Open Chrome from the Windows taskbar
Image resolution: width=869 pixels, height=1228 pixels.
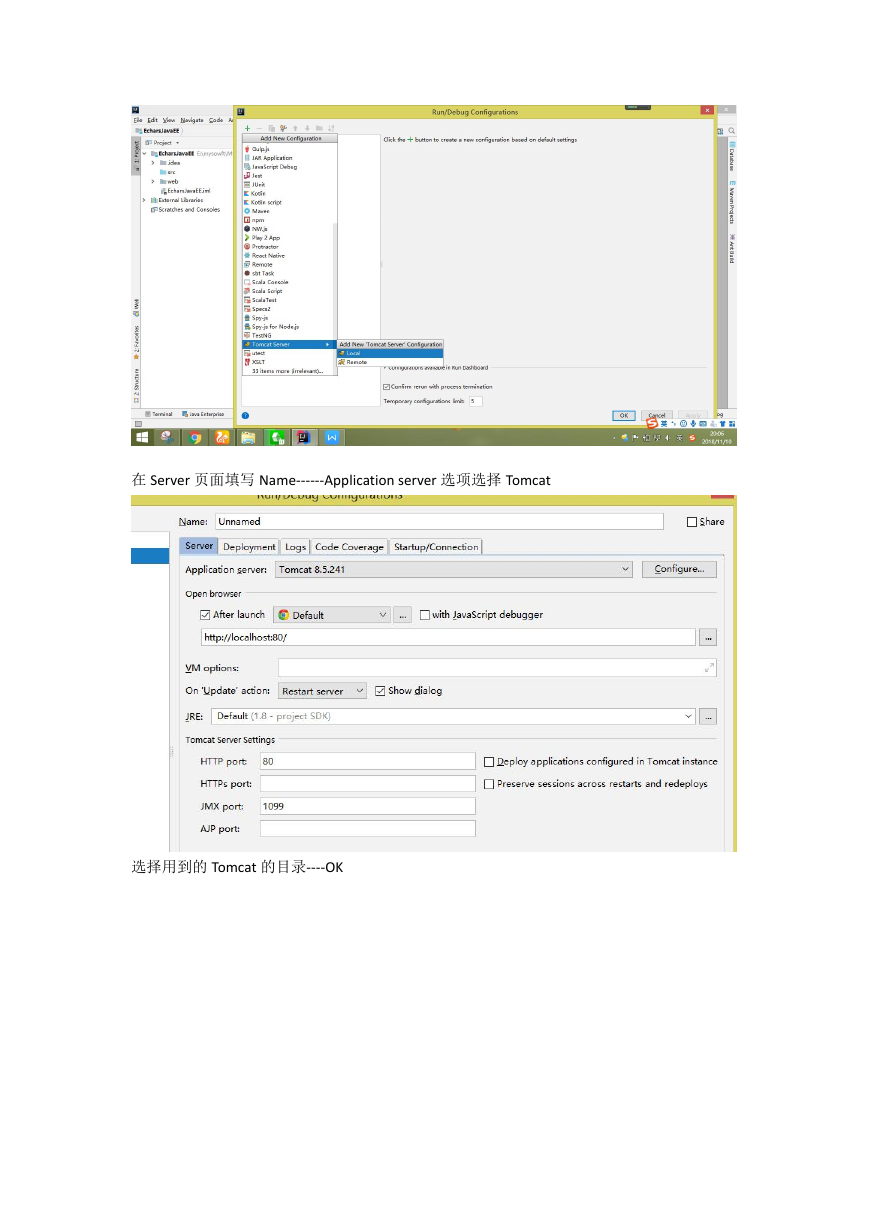pos(195,437)
